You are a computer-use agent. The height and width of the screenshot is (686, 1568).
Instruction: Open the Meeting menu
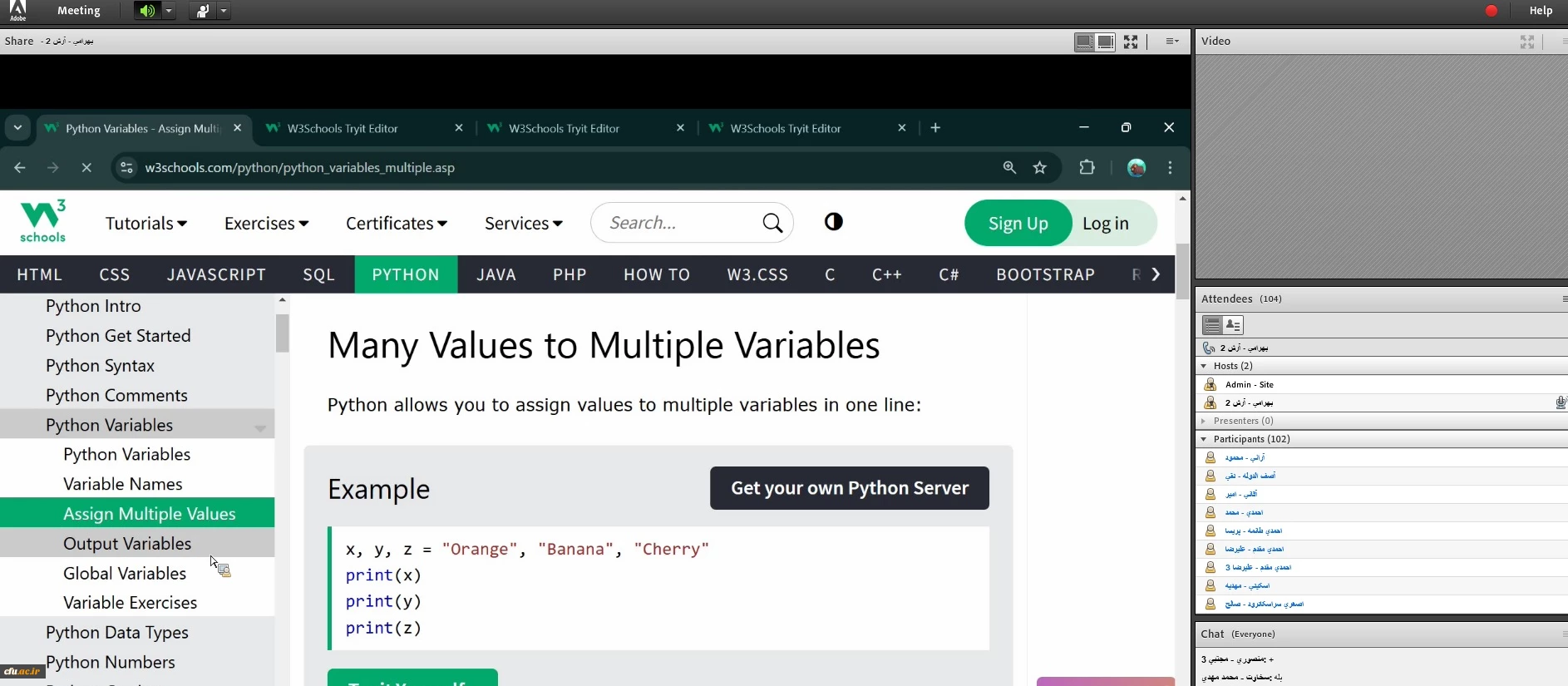pos(78,11)
